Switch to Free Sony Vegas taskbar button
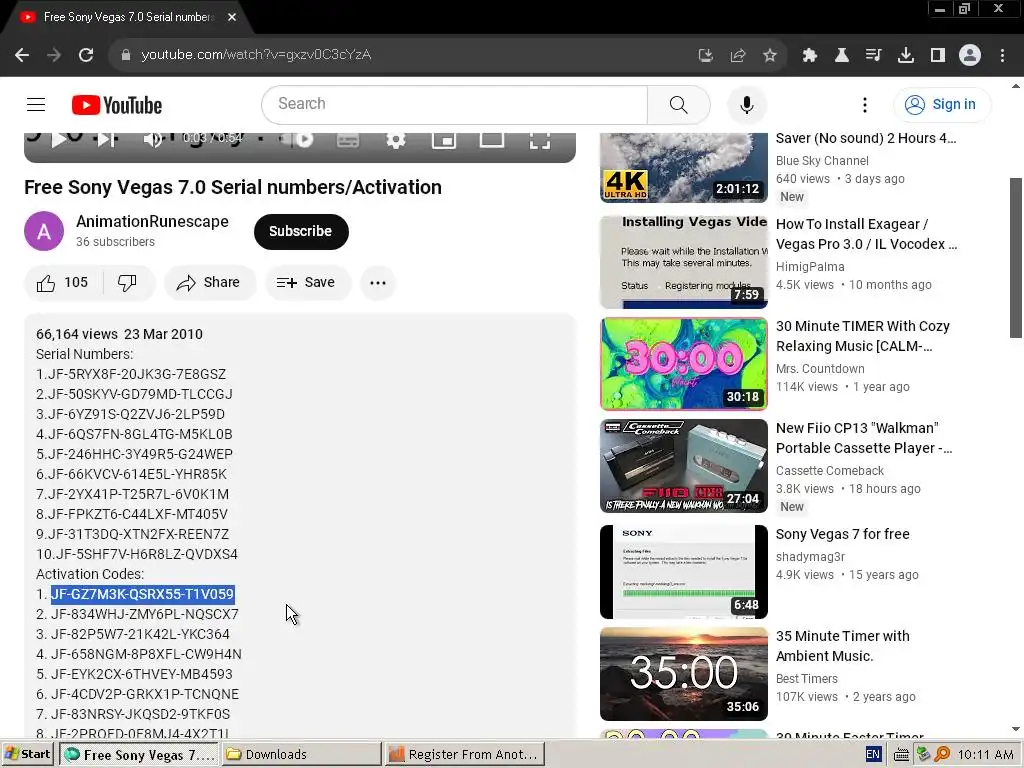The height and width of the screenshot is (768, 1024). [140, 754]
